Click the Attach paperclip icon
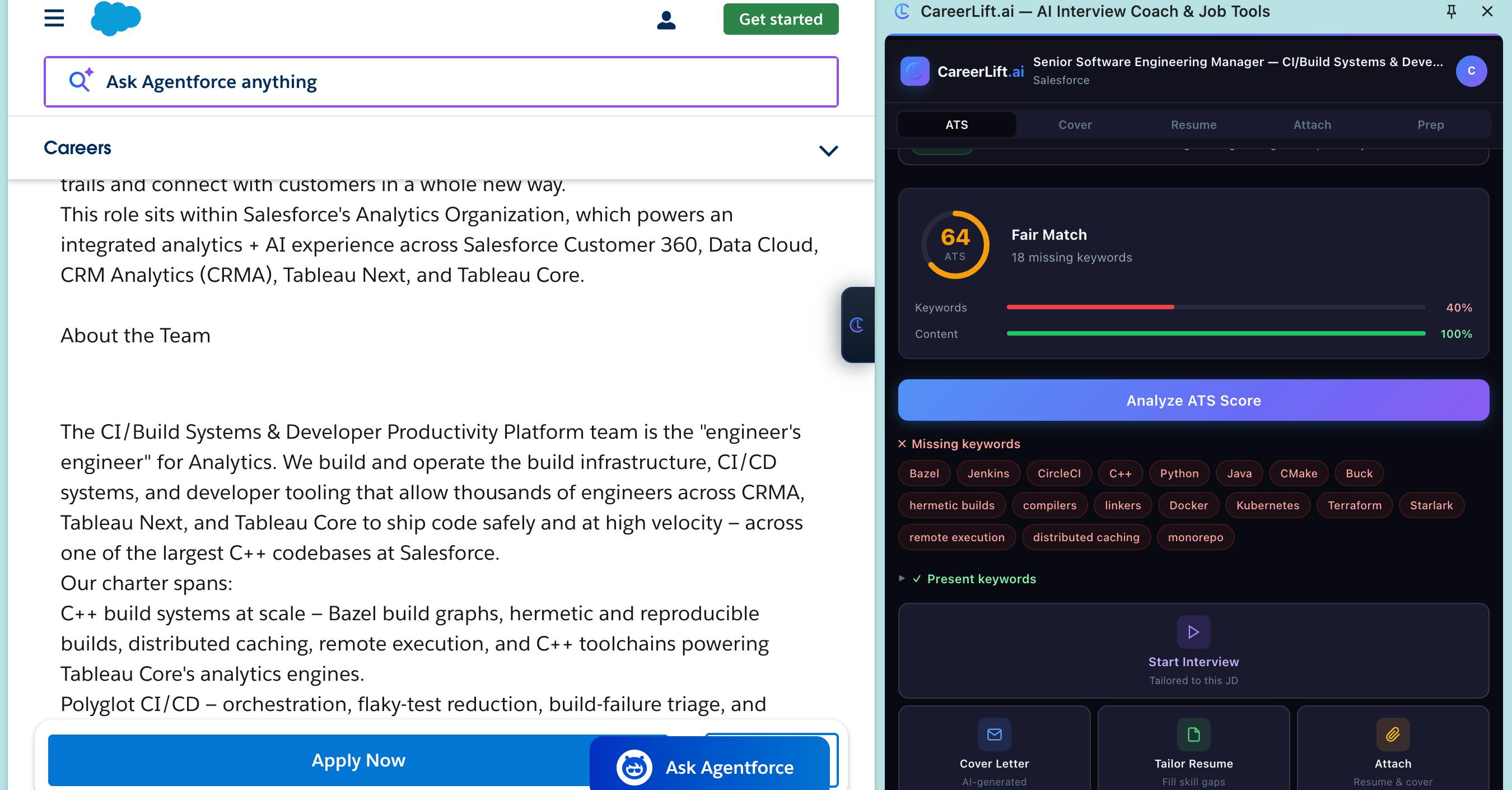Viewport: 1512px width, 790px height. [1393, 734]
